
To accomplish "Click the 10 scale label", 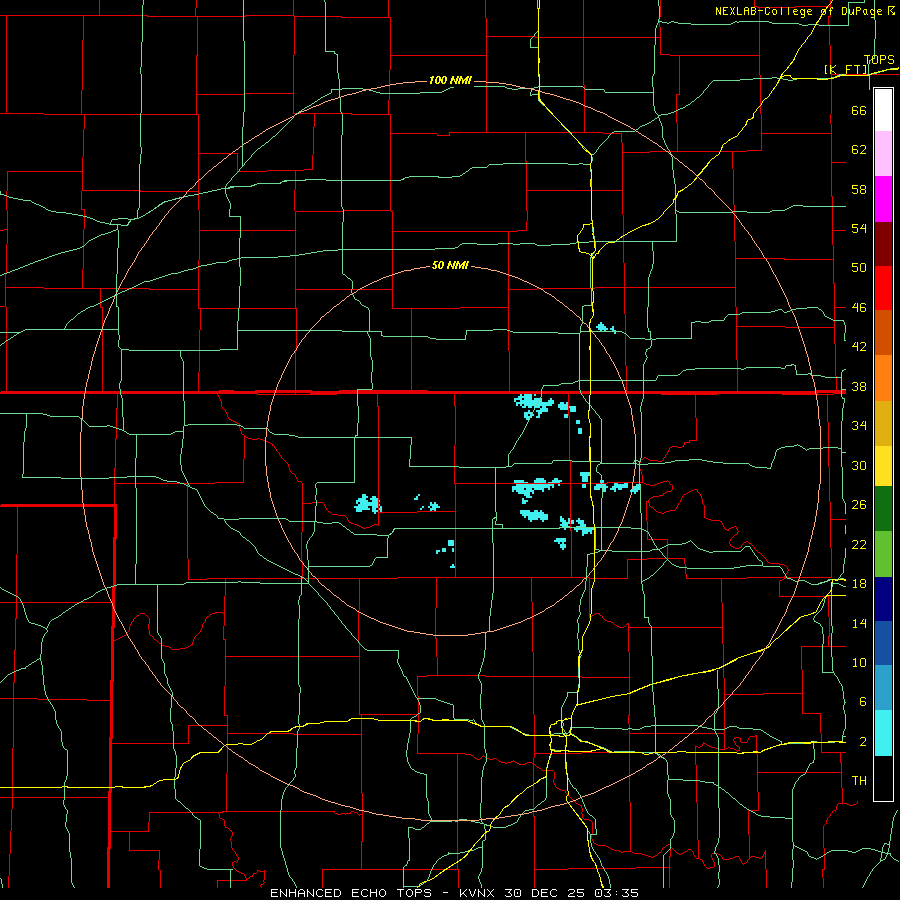I will [x=859, y=663].
